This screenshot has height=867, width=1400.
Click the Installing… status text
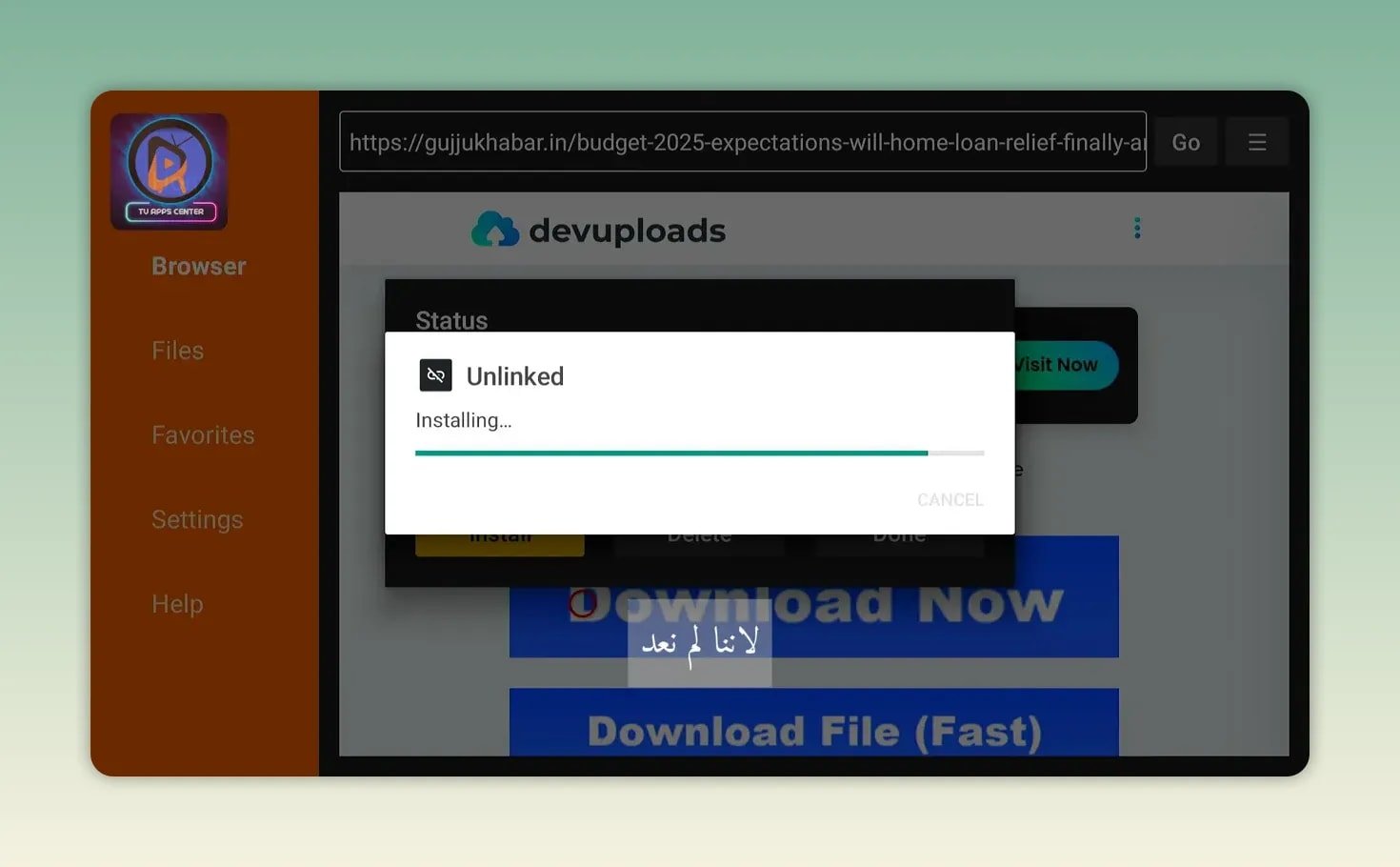pos(464,420)
